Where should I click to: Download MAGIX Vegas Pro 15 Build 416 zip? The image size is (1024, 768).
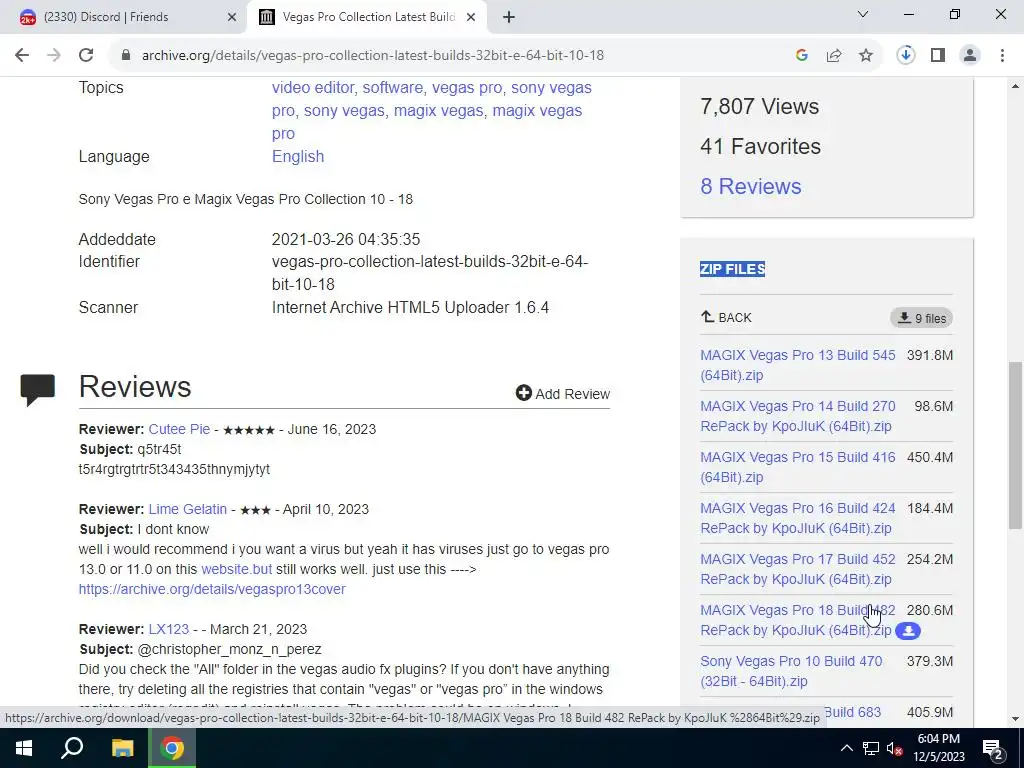pyautogui.click(x=797, y=467)
